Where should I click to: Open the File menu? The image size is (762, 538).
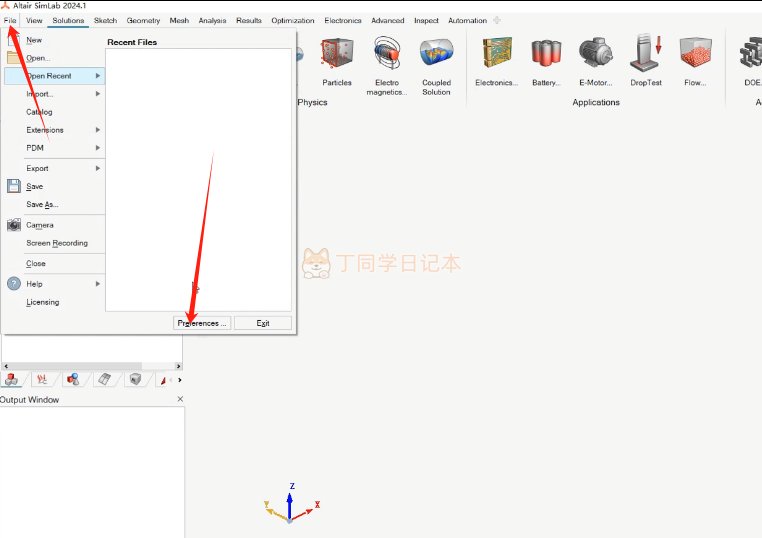[x=10, y=20]
